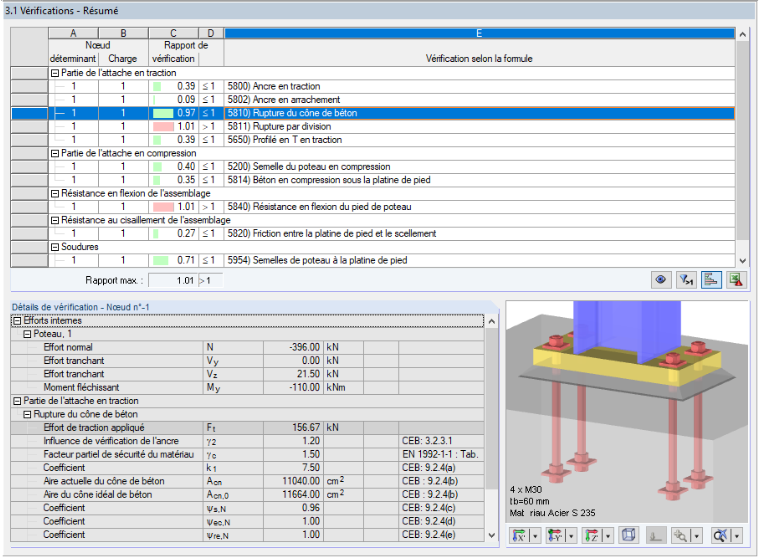Select row '5811) Rupture par division'
760x558 pixels.
pyautogui.click(x=373, y=127)
